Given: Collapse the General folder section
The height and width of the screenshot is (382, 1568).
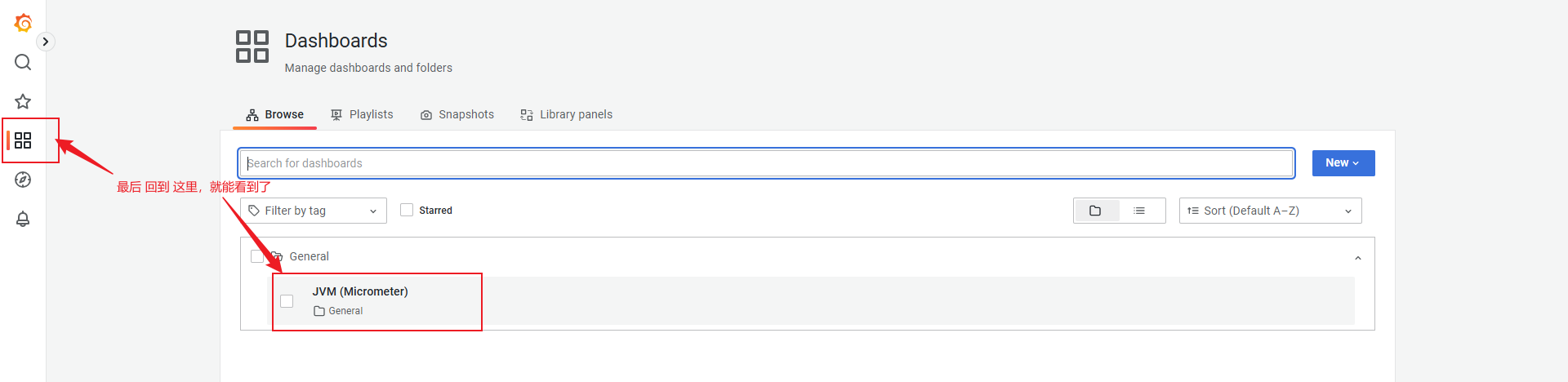Looking at the screenshot, I should [x=1358, y=257].
